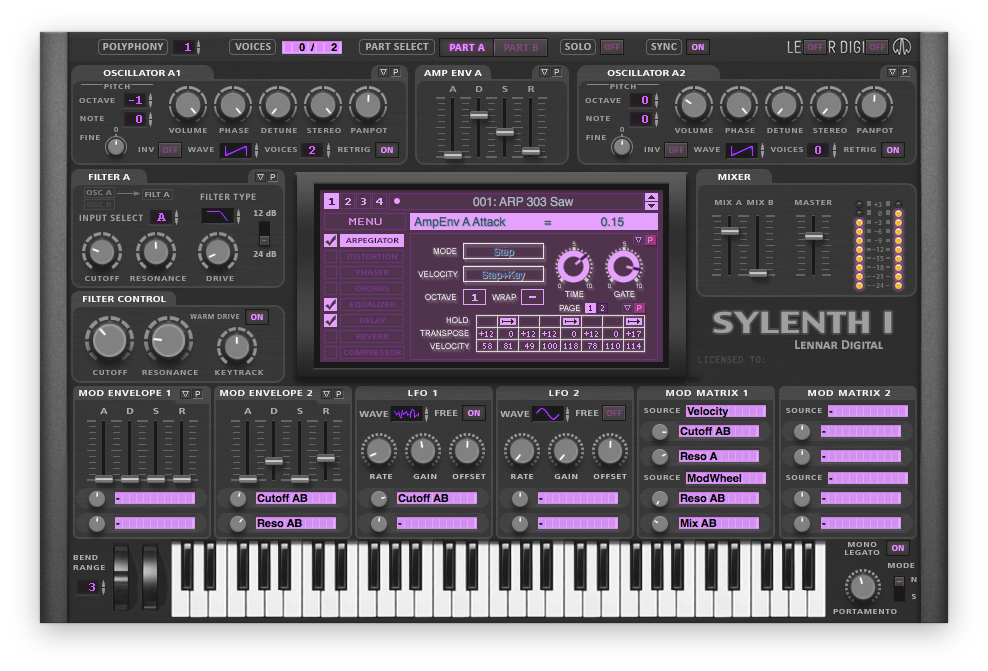Open arpeggiator Page 2
Viewport: 988px width, 671px height.
[x=602, y=308]
